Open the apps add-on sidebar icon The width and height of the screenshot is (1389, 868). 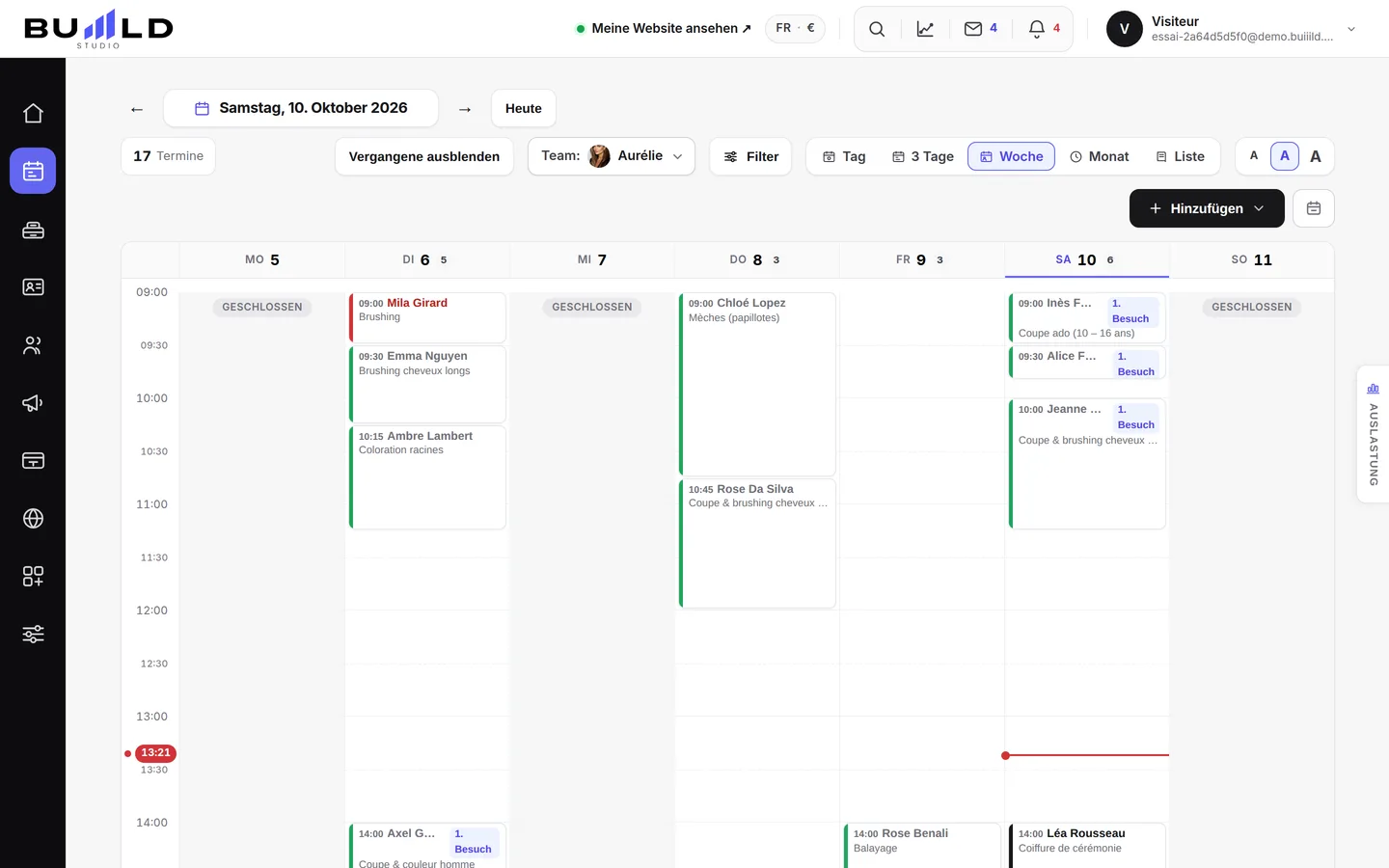click(33, 577)
